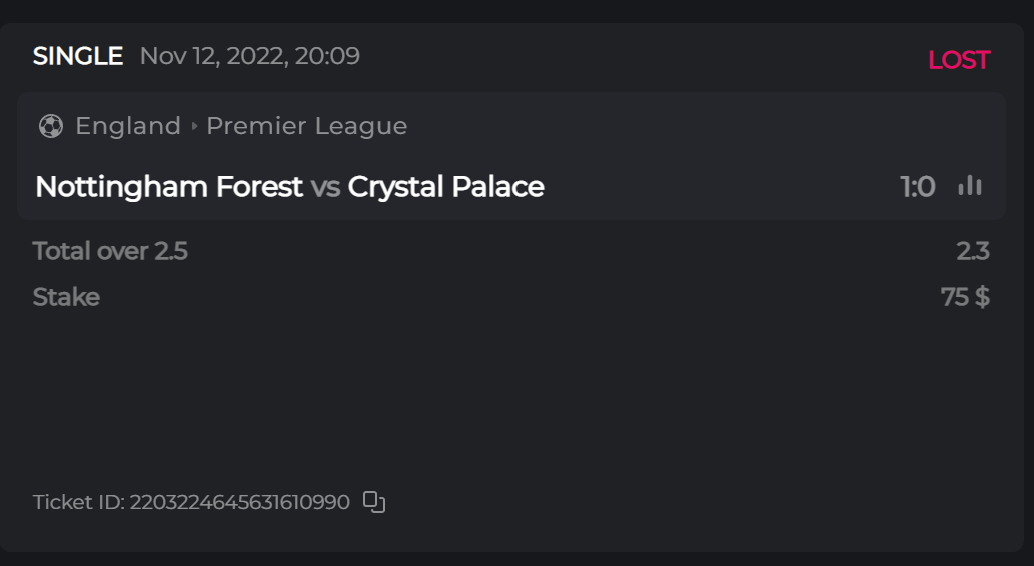Open the England country link
1034x566 pixels.
(128, 126)
